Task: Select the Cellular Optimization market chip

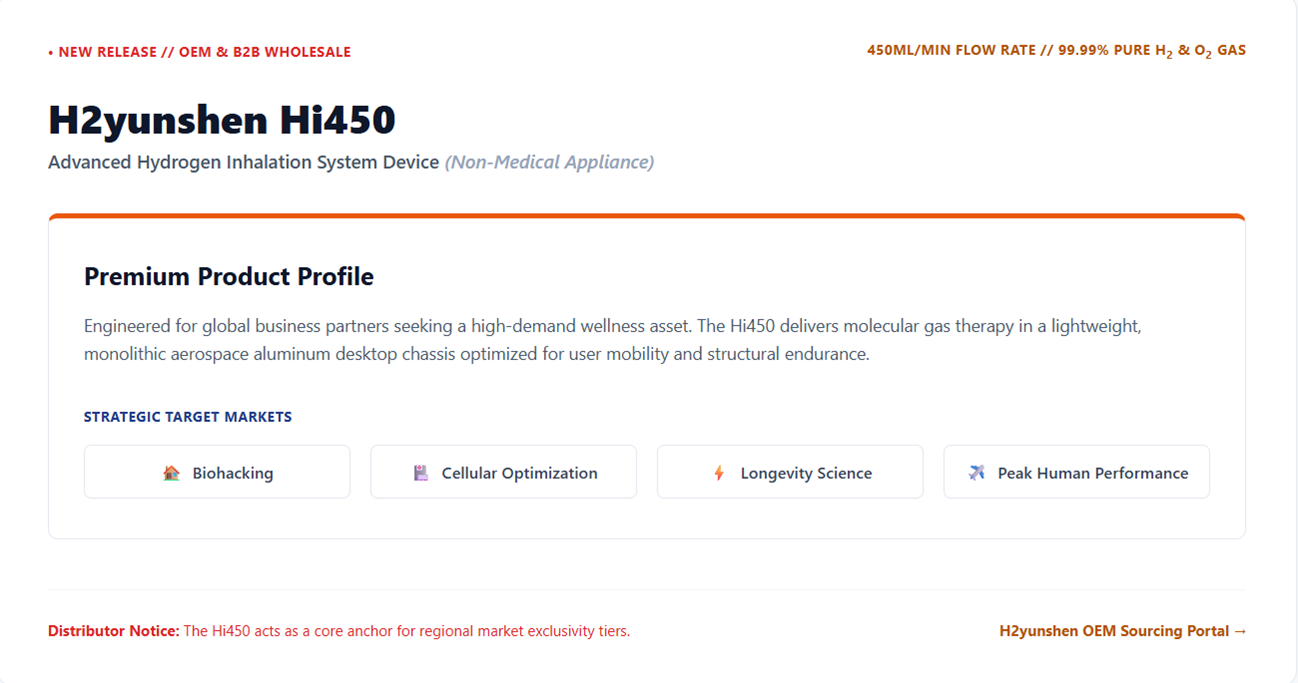Action: click(x=503, y=472)
